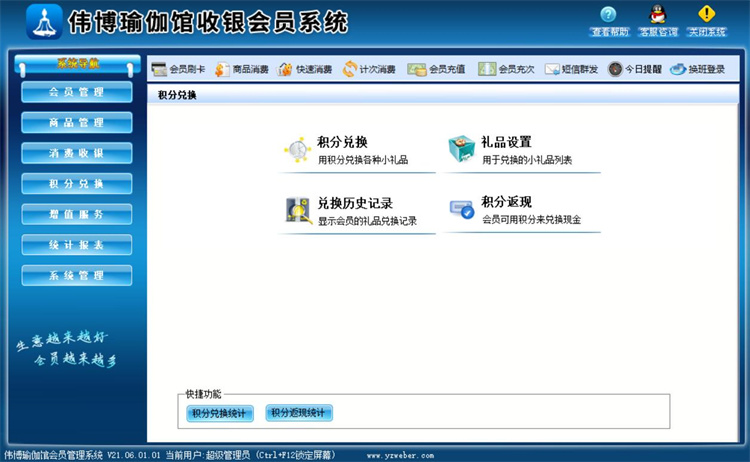The image size is (750, 462).
Task: Click the 积分兑换 tile icon
Action: pos(298,150)
